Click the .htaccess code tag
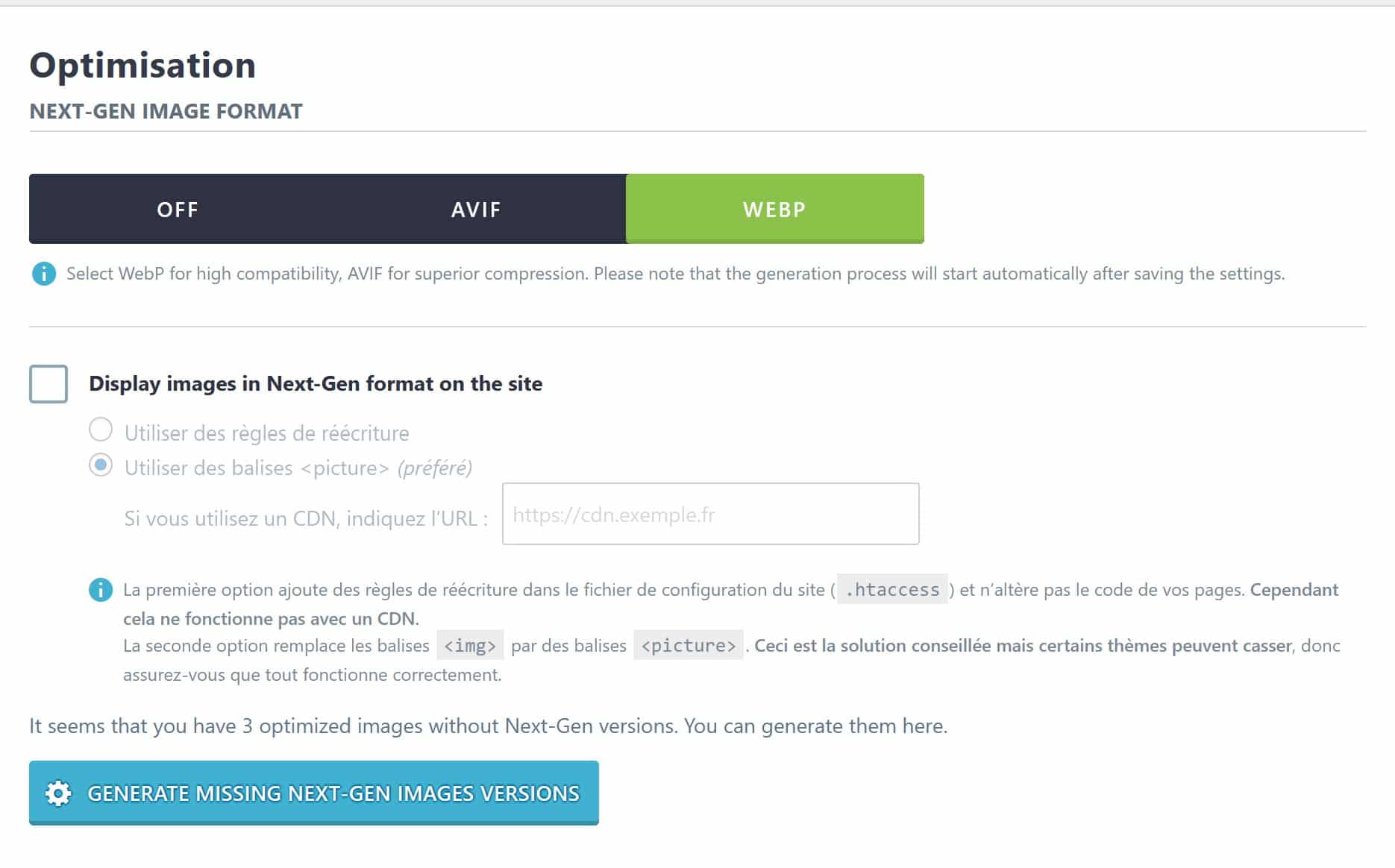Image resolution: width=1395 pixels, height=868 pixels. point(892,589)
